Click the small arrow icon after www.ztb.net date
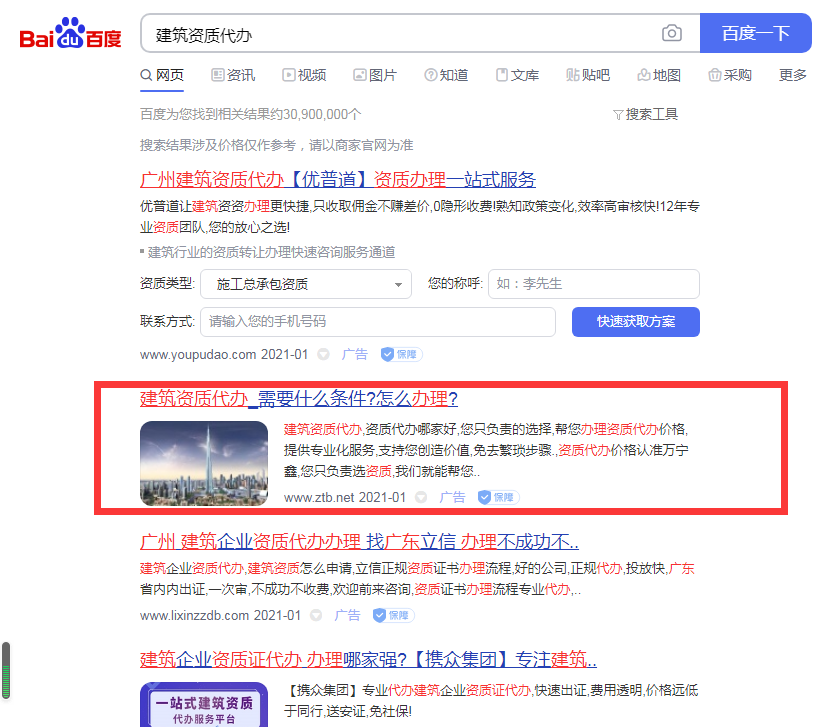Screen dimensions: 831x727 421,497
